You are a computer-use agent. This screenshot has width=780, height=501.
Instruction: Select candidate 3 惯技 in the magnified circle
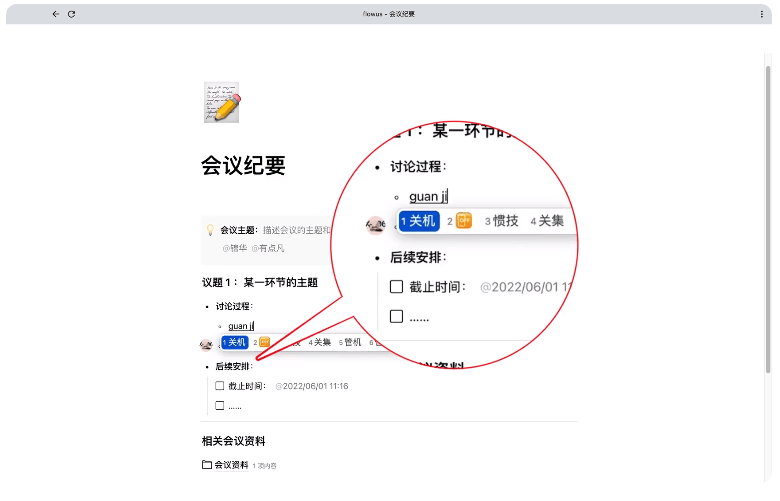pos(501,221)
